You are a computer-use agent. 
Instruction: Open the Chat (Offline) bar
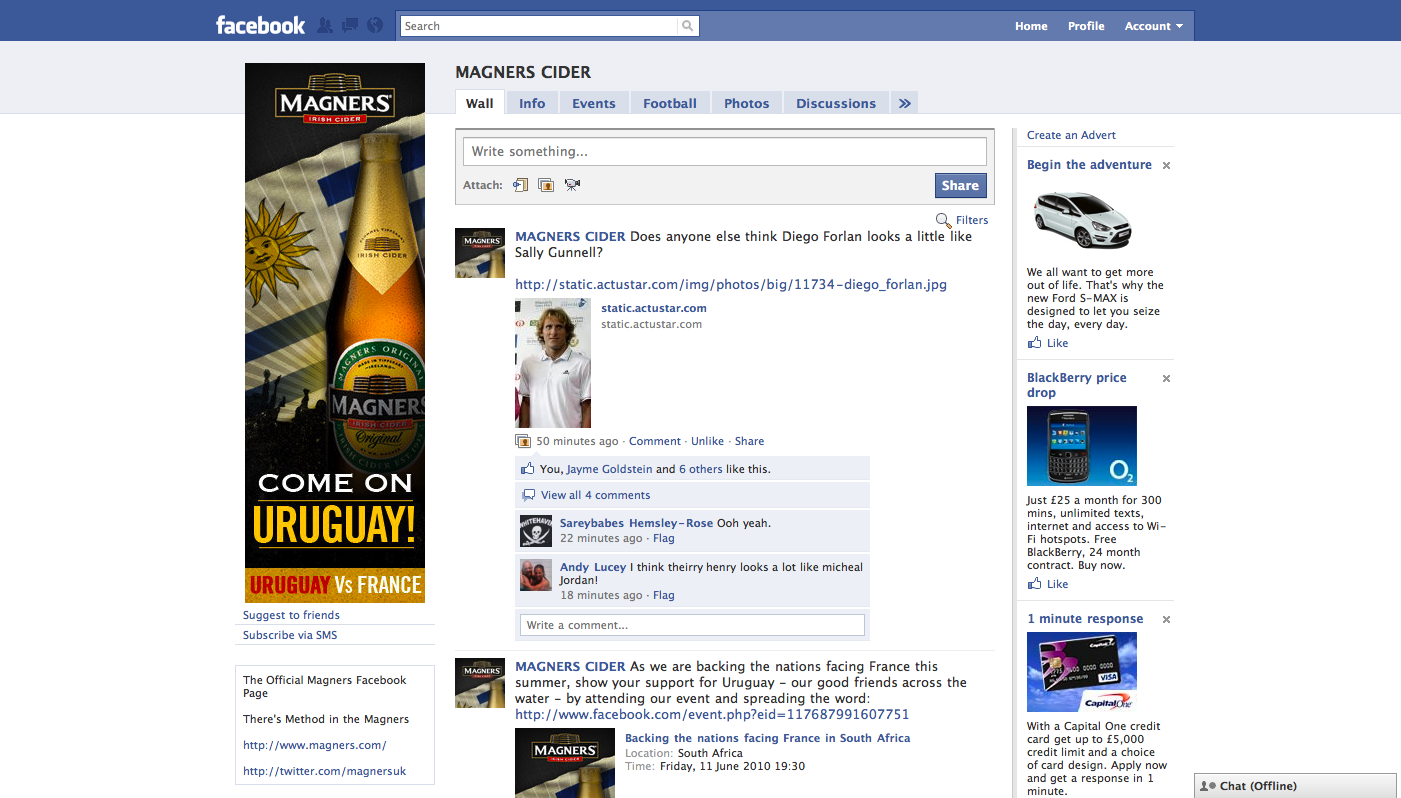1295,786
